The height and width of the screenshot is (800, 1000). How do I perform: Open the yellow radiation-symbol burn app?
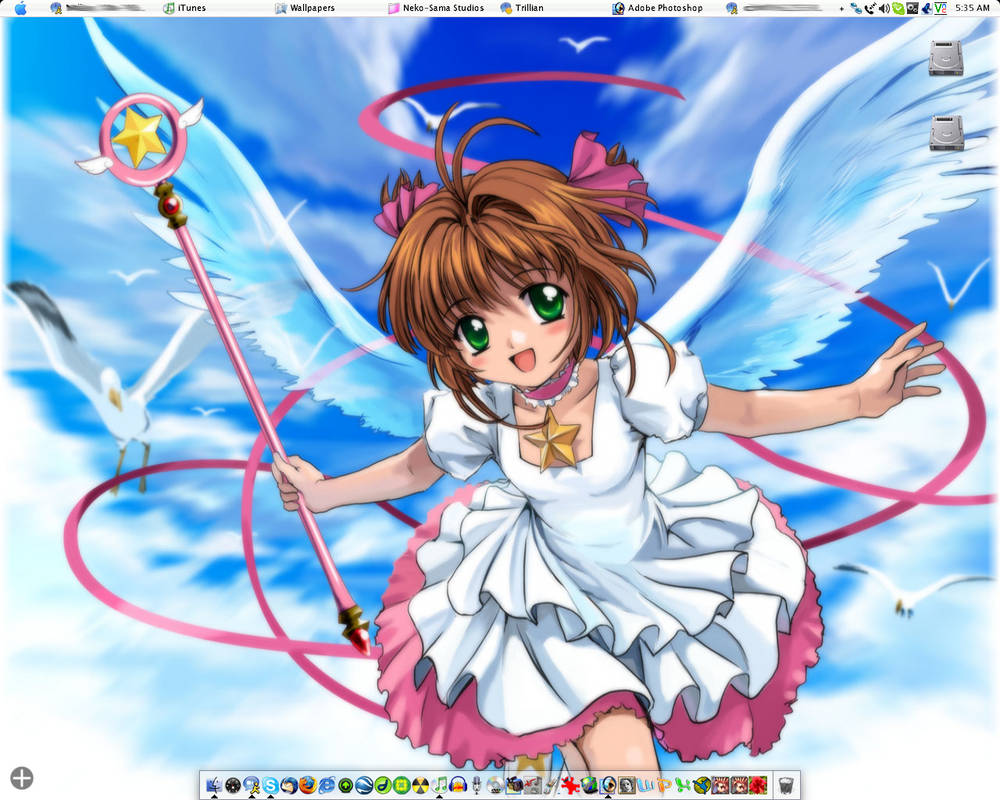click(420, 785)
